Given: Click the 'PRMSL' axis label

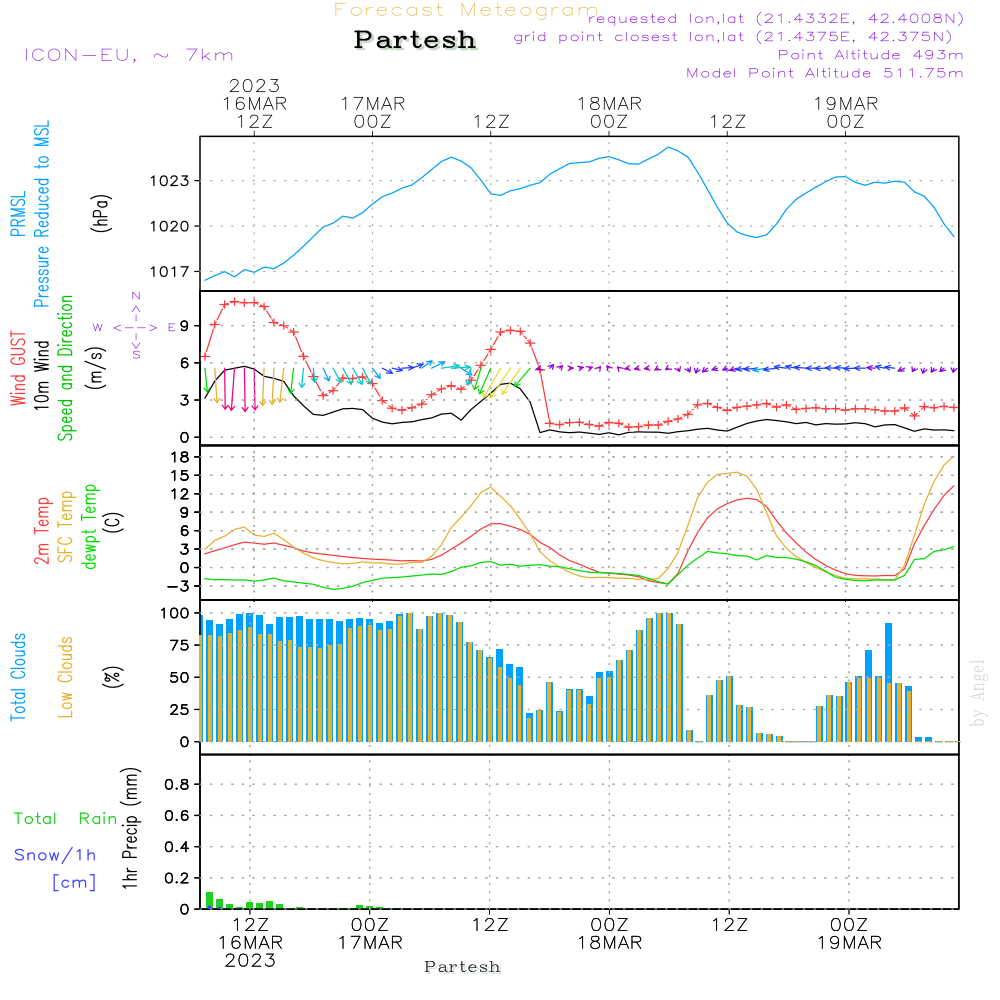Looking at the screenshot, I should click(x=18, y=214).
